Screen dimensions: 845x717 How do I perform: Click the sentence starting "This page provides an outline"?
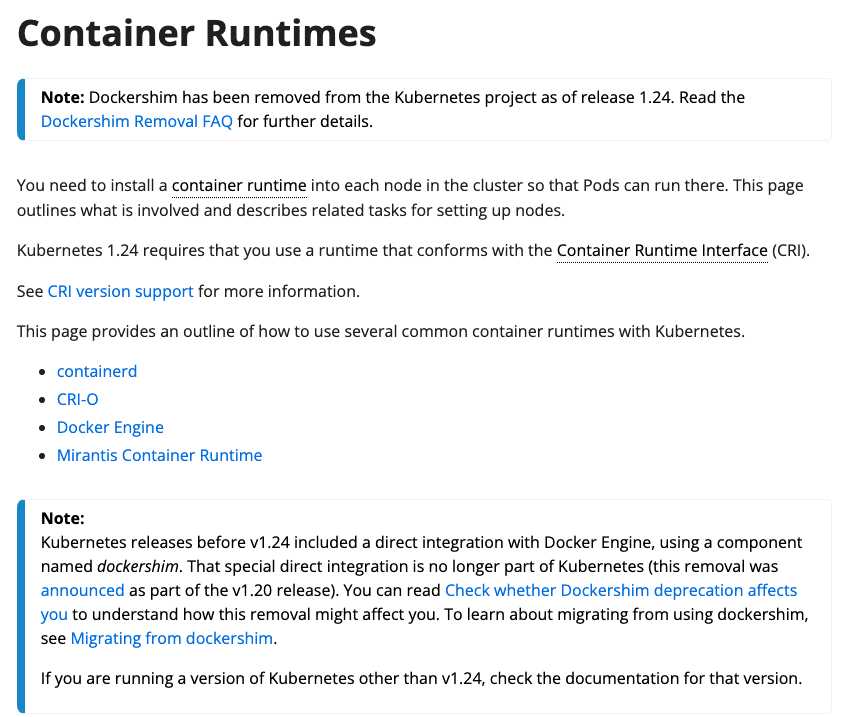pos(380,331)
